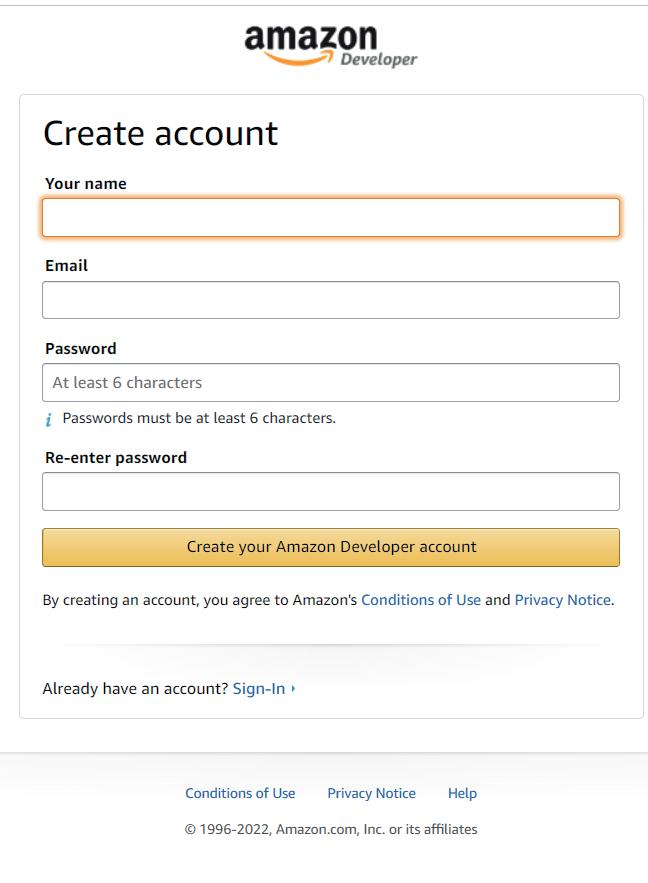Open the footer Privacy Notice link
648x883 pixels.
point(371,793)
